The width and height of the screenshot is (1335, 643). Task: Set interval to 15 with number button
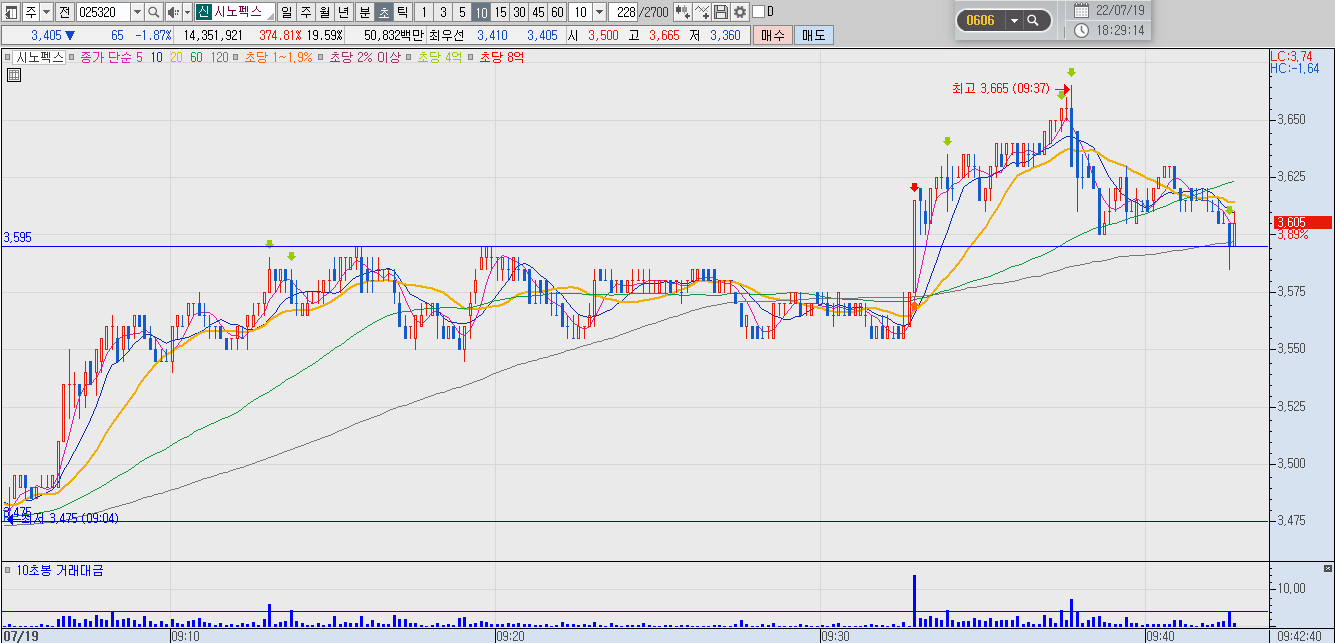(x=500, y=12)
